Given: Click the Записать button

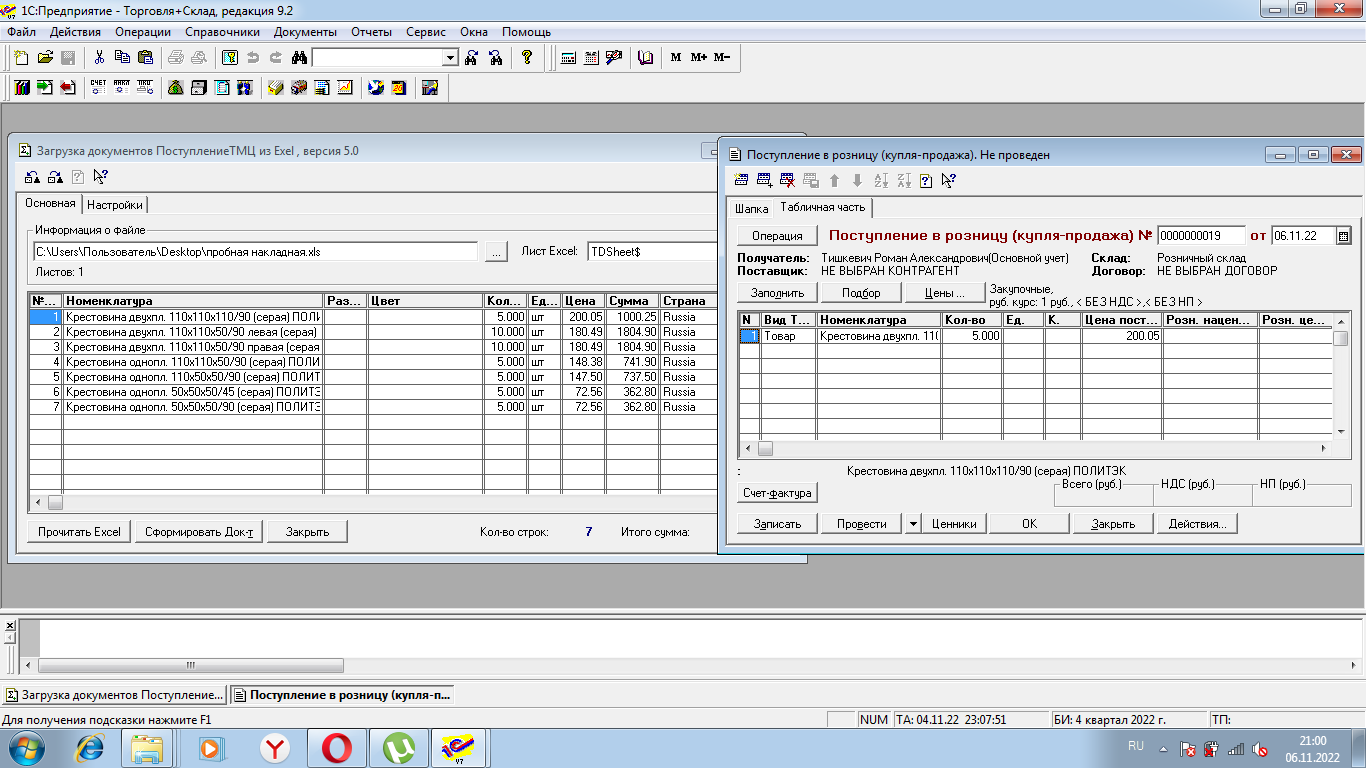Looking at the screenshot, I should [777, 524].
